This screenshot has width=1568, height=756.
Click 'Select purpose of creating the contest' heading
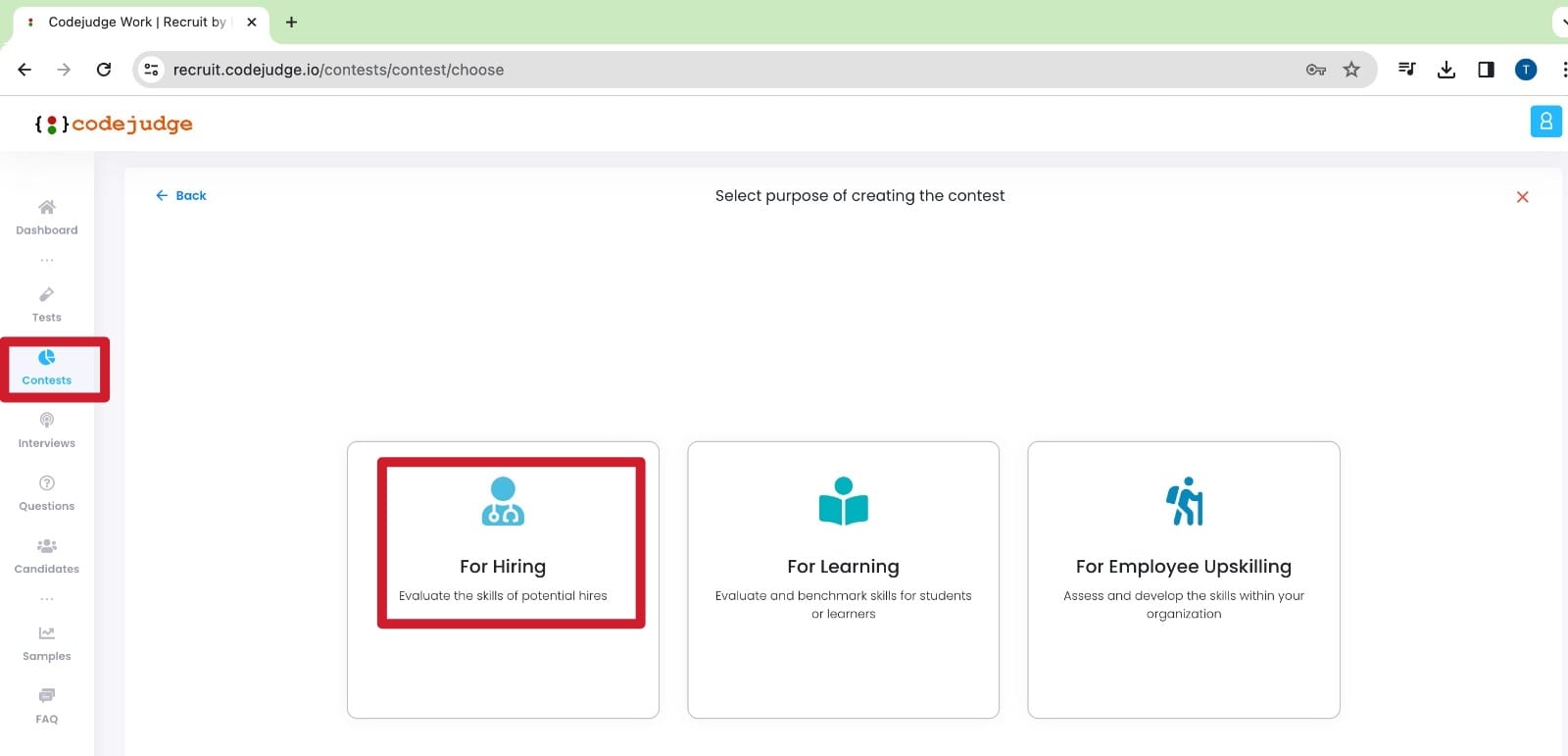coord(859,196)
